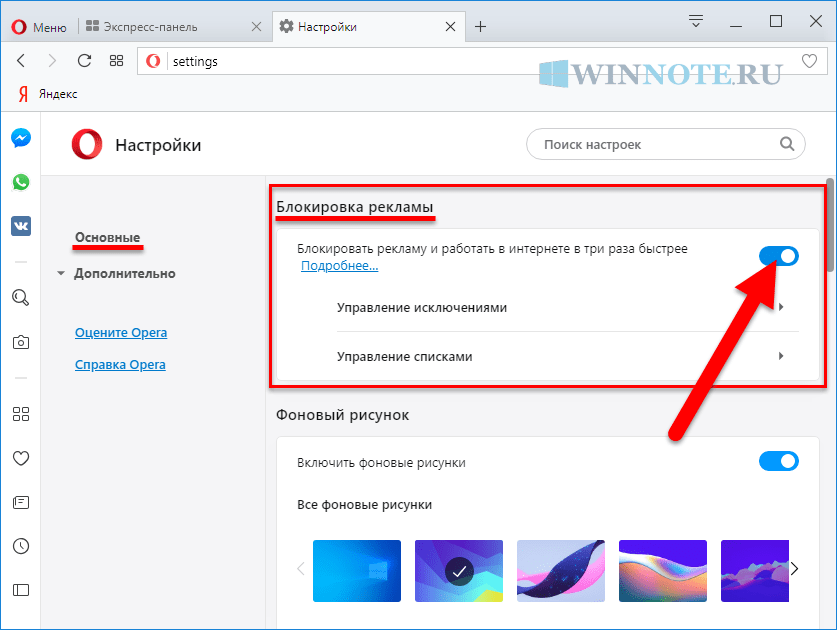
Task: Open history clock icon in sidebar
Action: pos(21,546)
